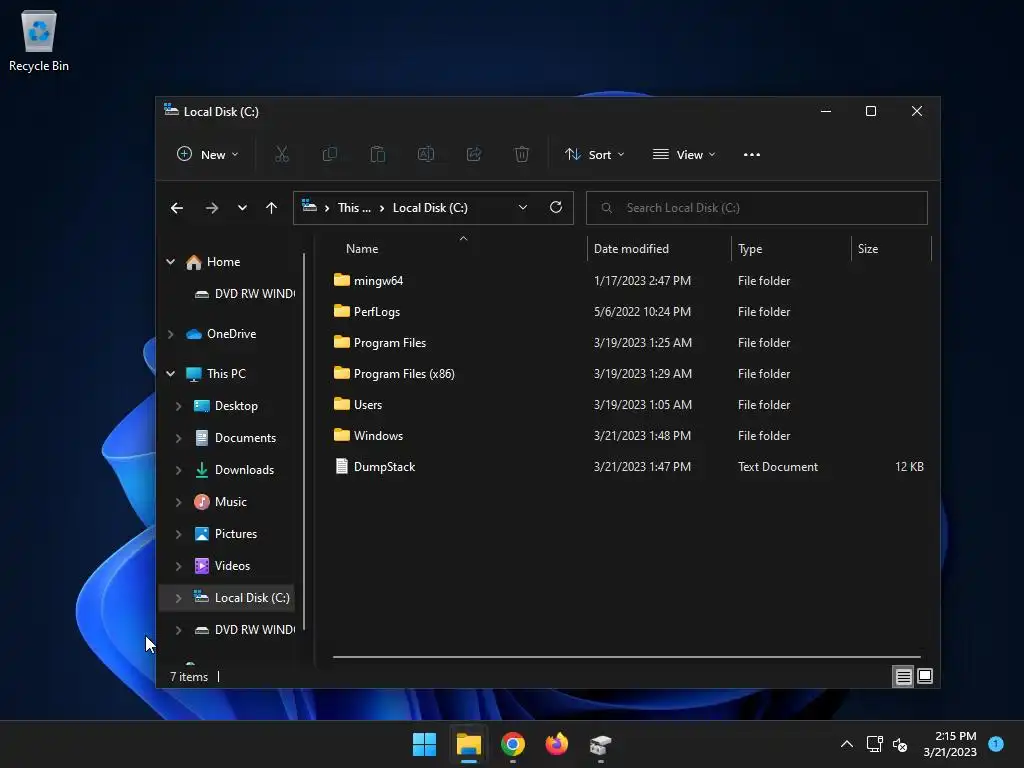1024x768 pixels.
Task: Expand the Desktop tree node
Action: pyautogui.click(x=178, y=406)
